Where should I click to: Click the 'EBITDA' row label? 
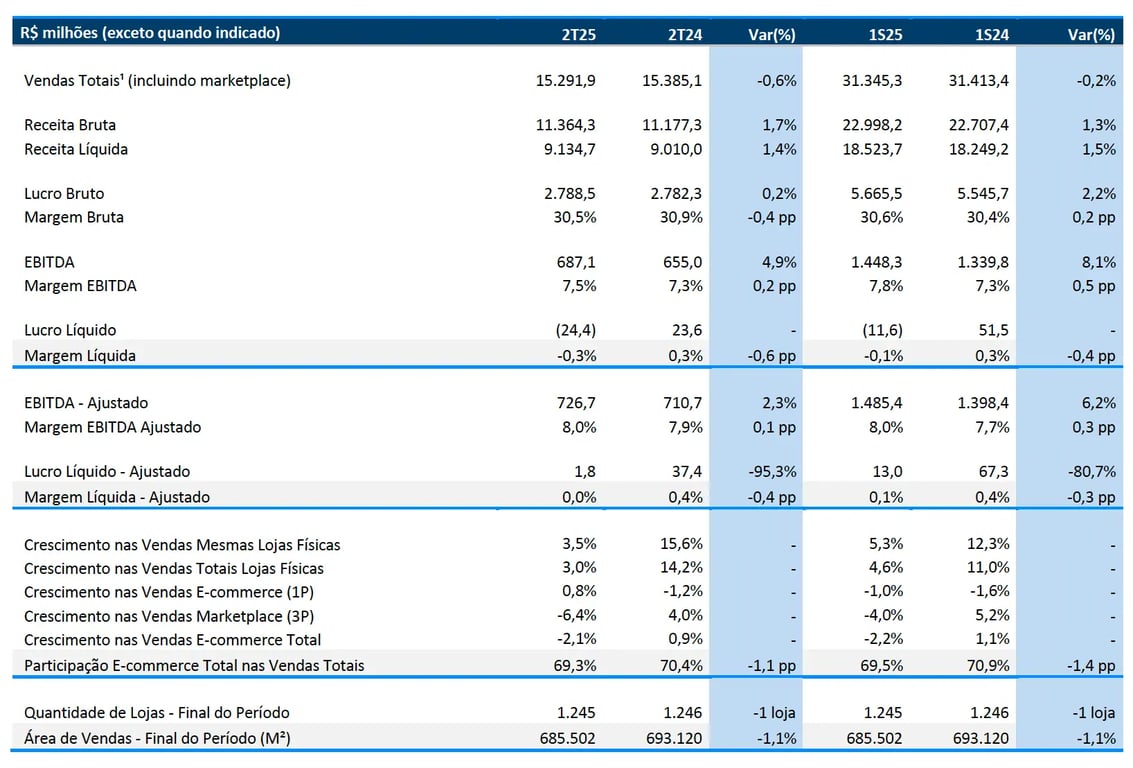point(49,262)
